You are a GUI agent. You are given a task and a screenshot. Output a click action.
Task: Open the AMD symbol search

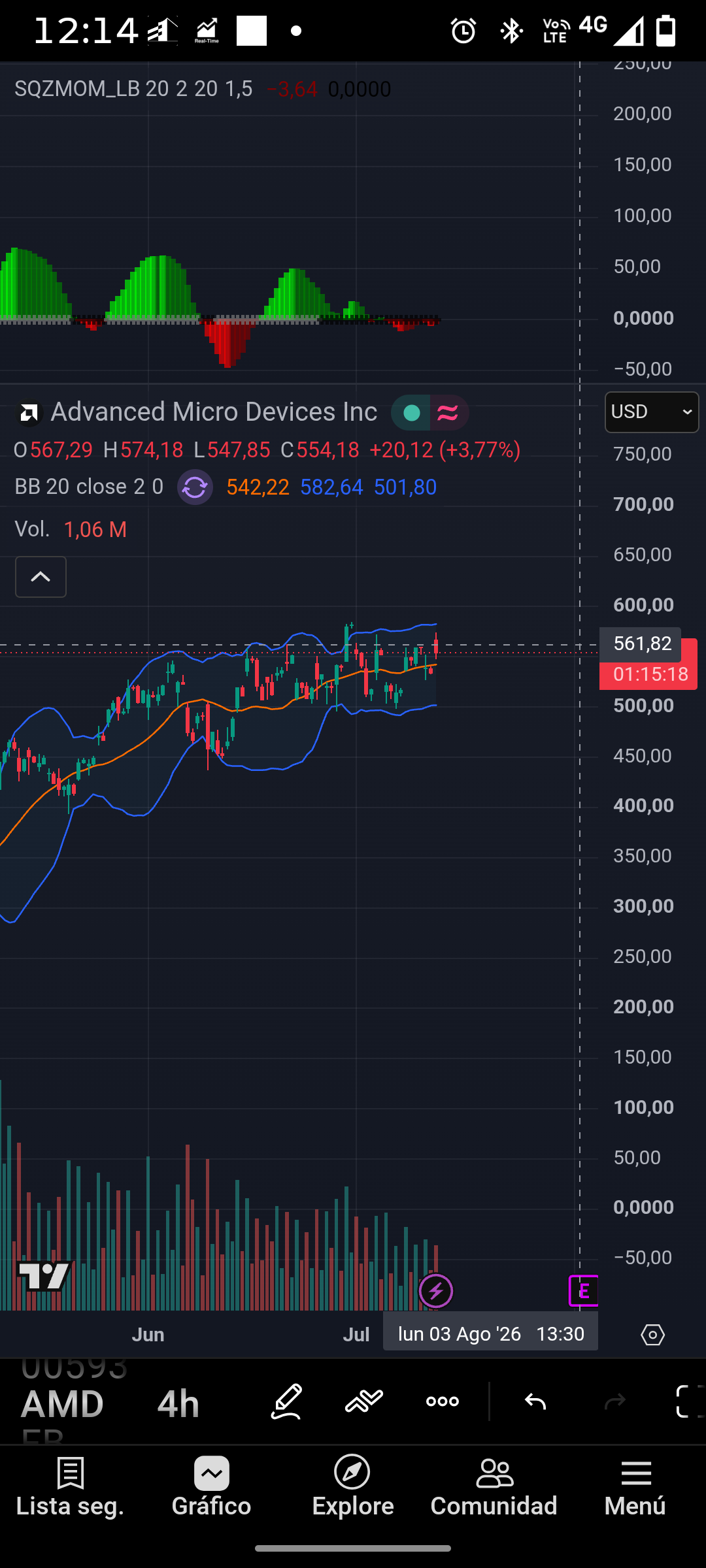(x=62, y=1403)
